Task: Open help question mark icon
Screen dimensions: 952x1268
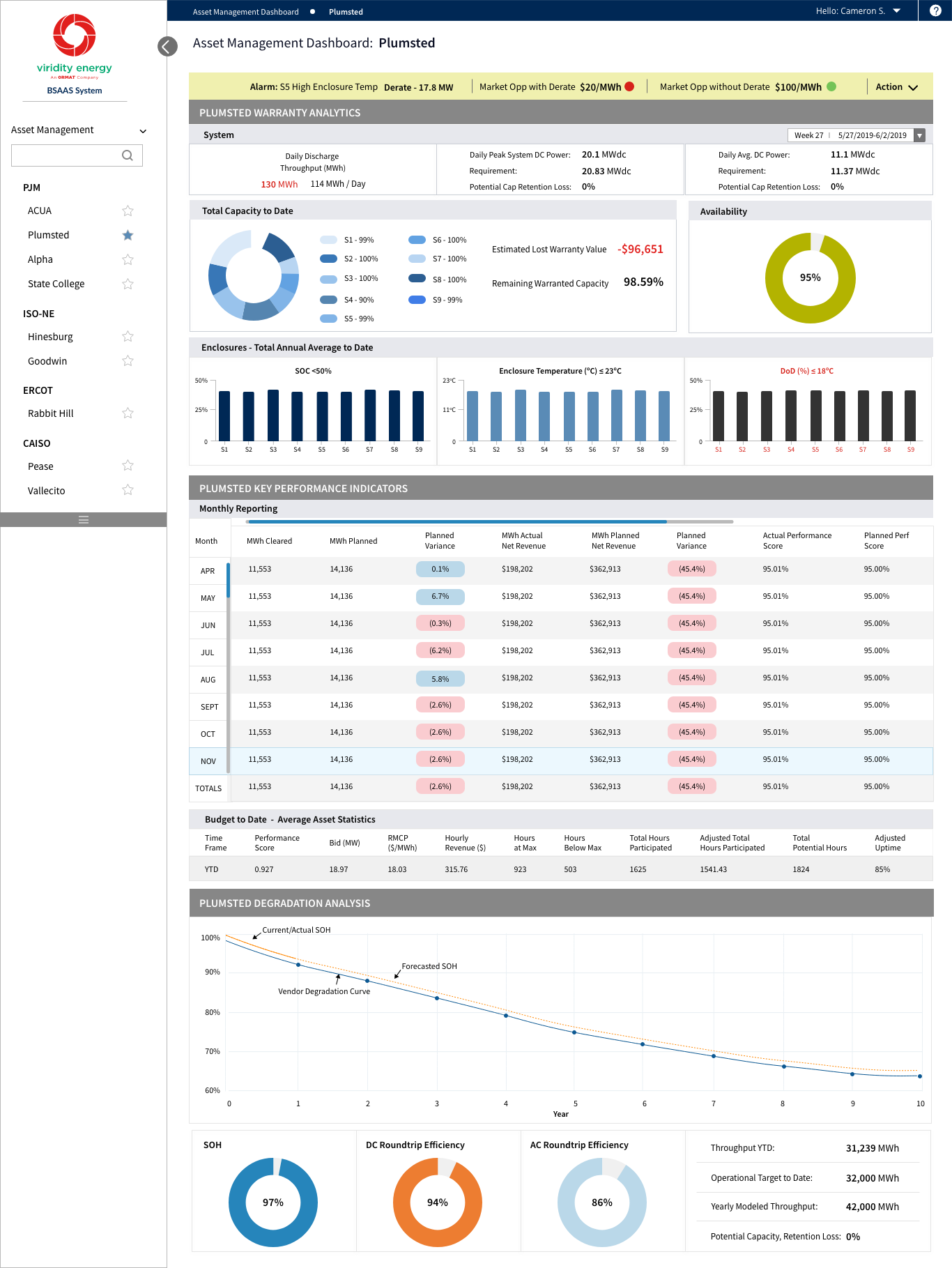Action: (x=935, y=10)
